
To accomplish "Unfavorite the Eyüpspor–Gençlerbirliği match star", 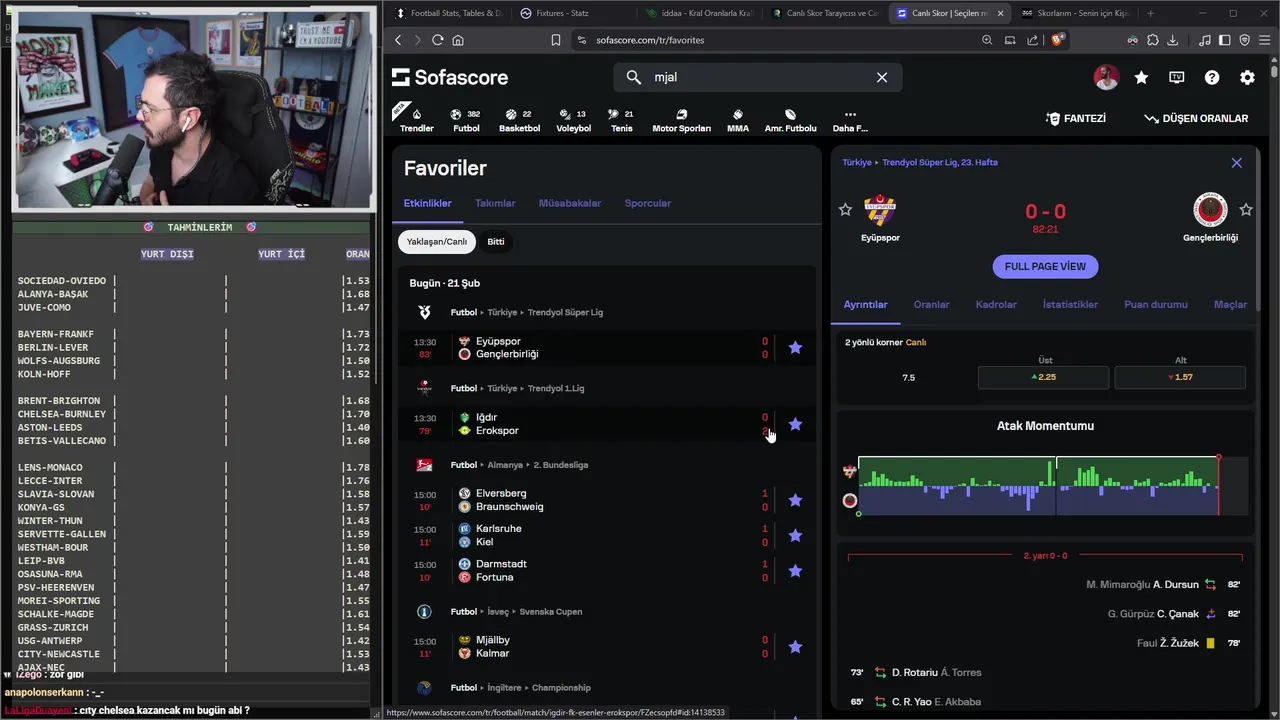I will 795,348.
